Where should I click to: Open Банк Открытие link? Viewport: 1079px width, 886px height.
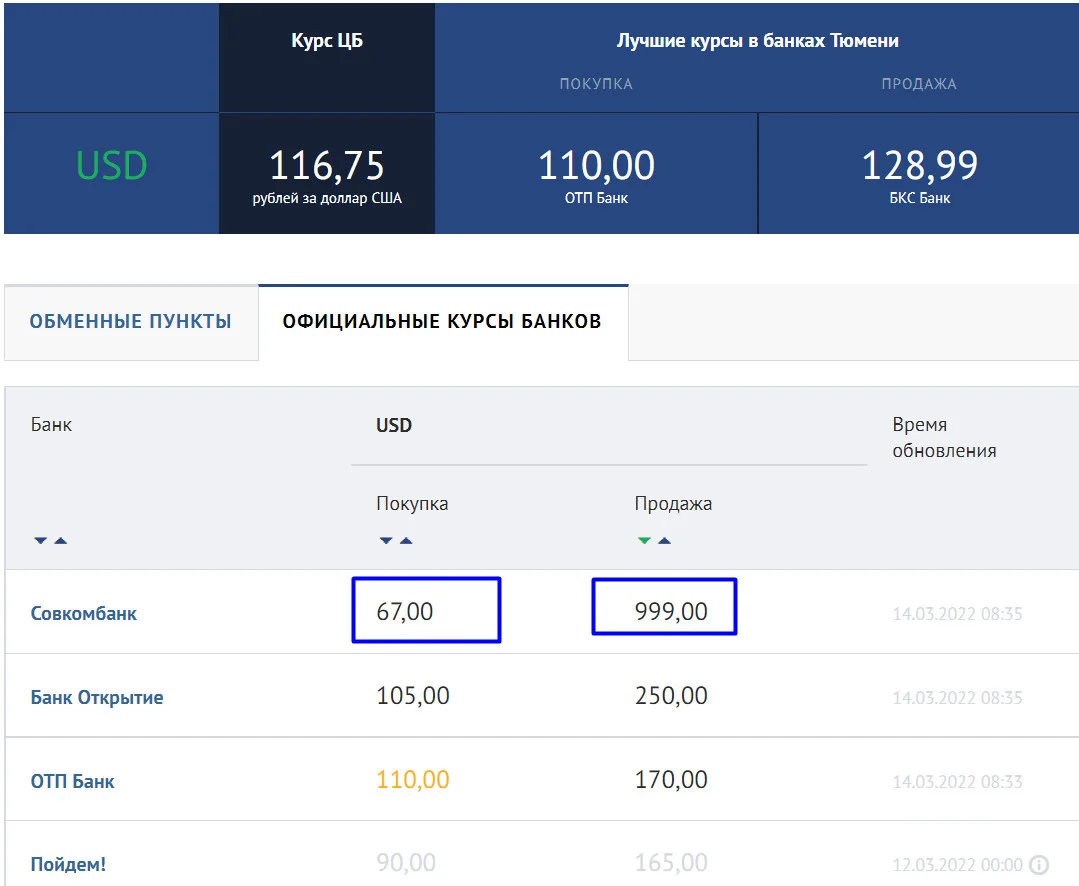point(97,698)
